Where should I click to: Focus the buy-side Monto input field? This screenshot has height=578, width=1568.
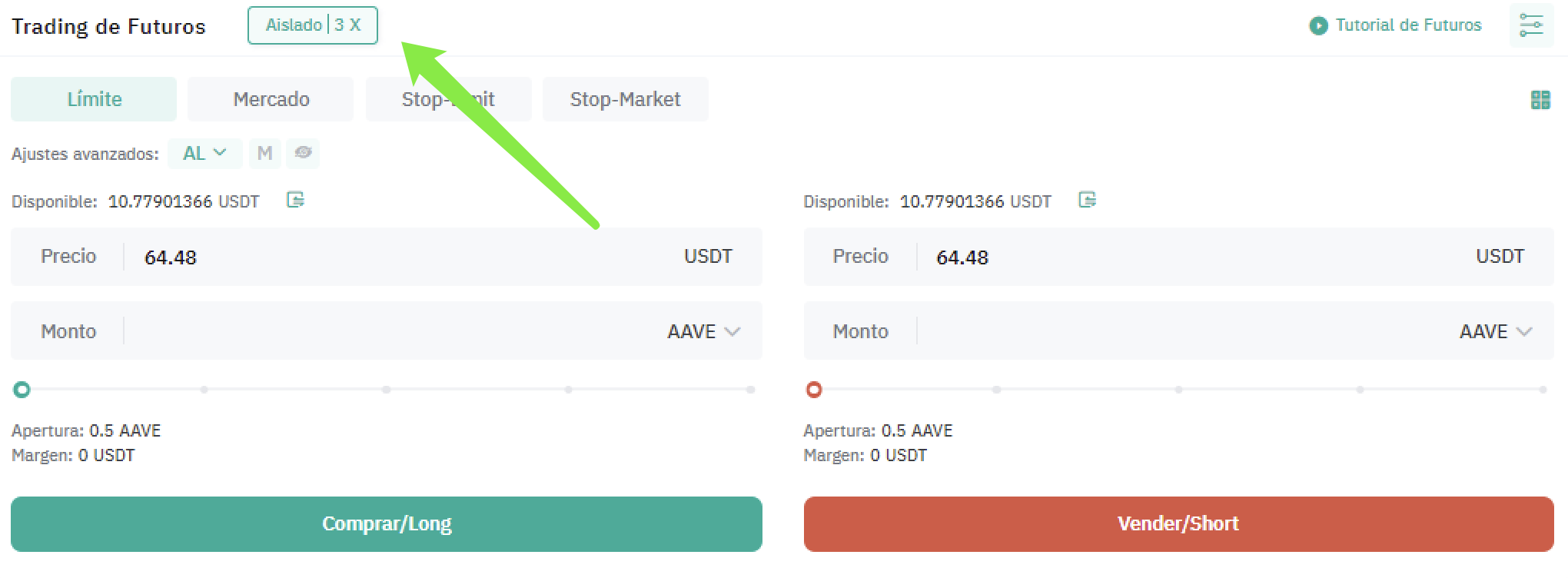pos(387,331)
